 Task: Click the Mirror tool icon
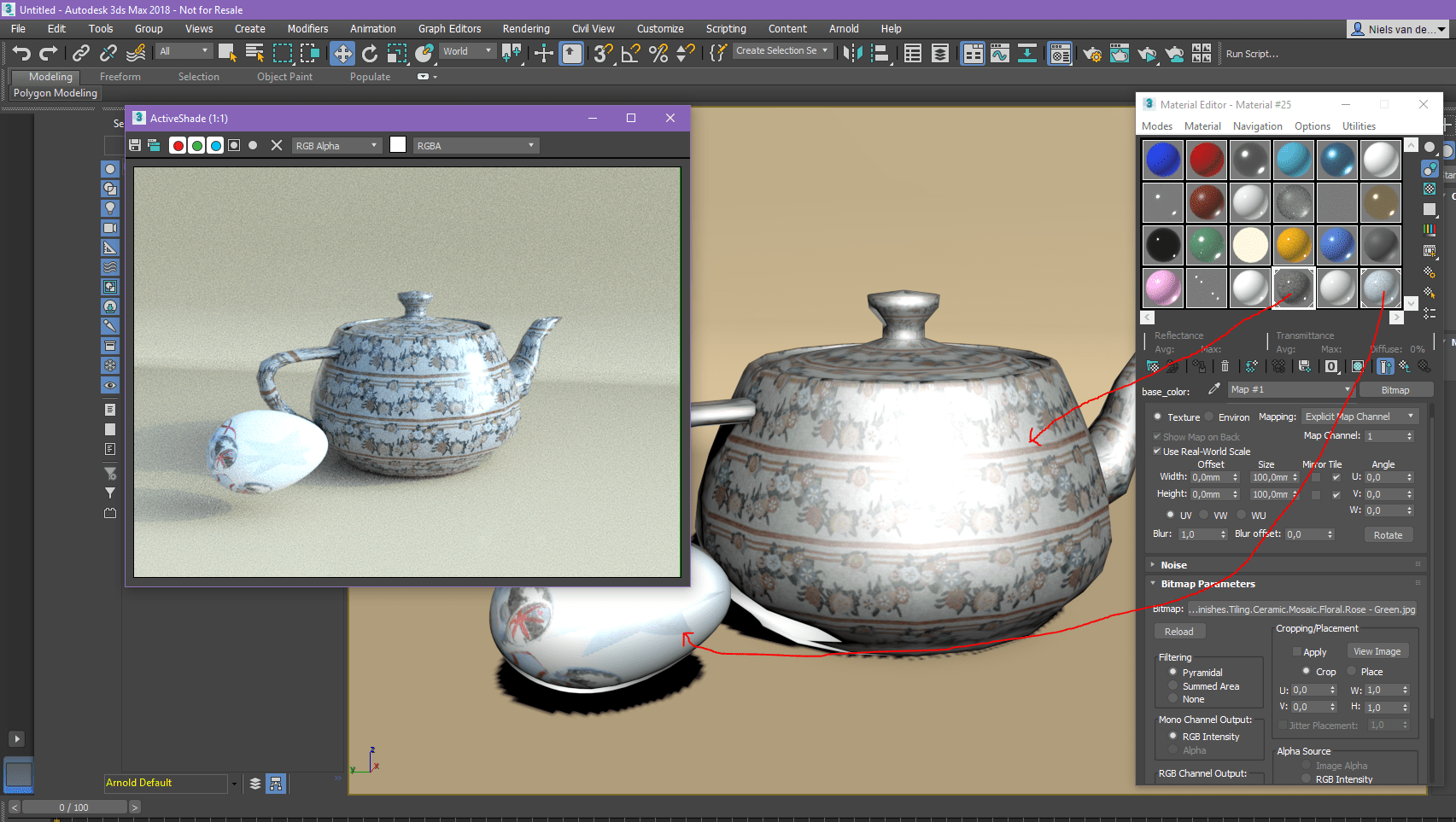851,54
